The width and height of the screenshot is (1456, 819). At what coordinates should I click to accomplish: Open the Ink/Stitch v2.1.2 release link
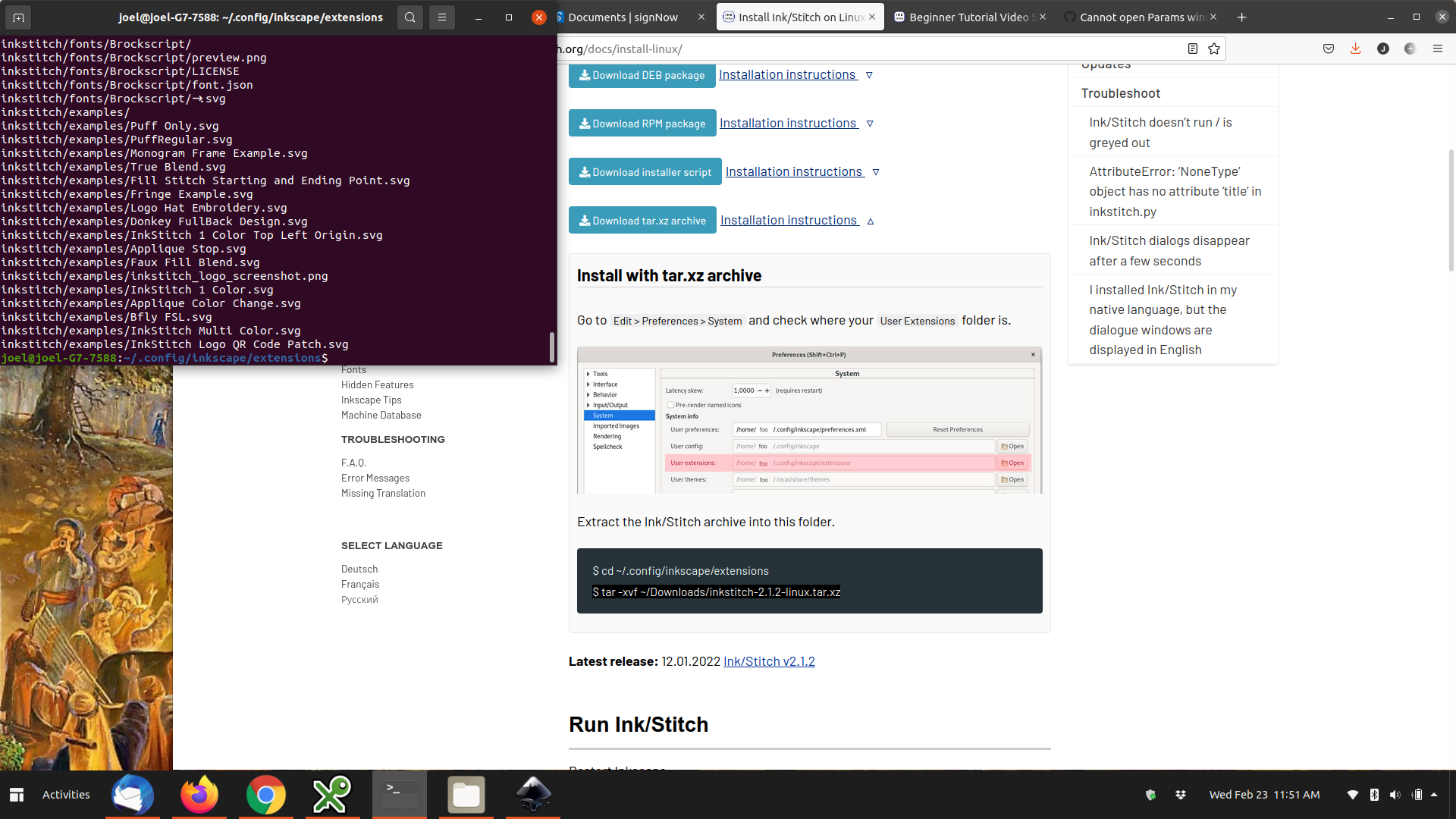pyautogui.click(x=768, y=661)
